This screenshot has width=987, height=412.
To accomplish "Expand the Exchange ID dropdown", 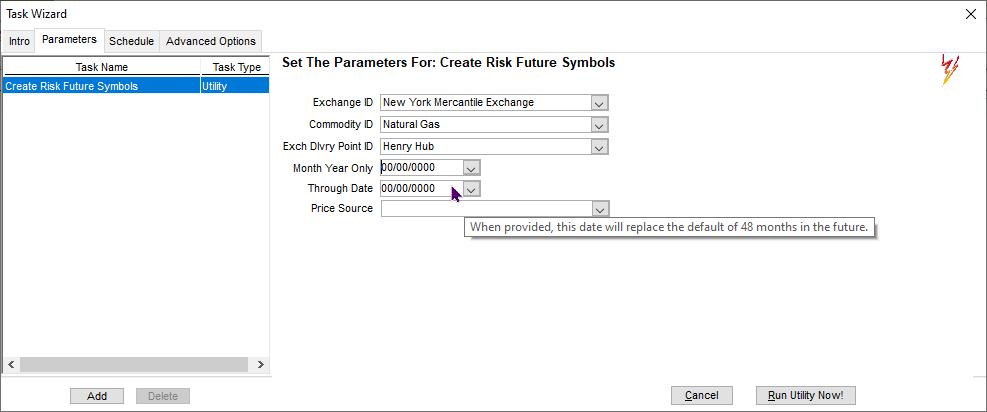I will (599, 103).
